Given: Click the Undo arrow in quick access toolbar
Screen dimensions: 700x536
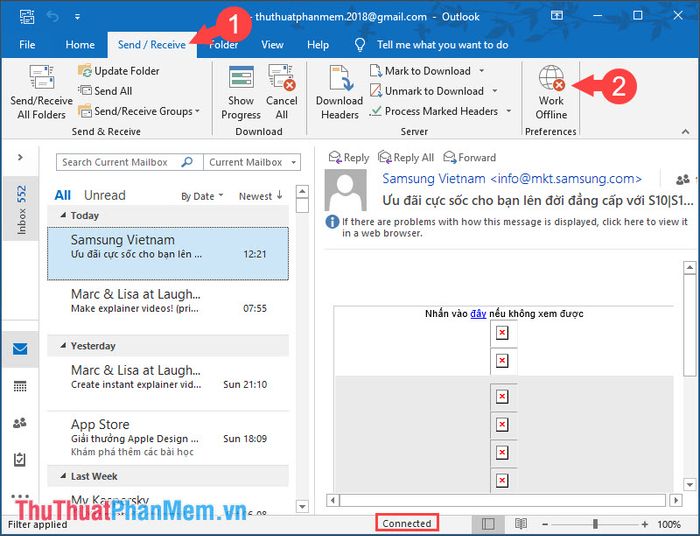Looking at the screenshot, I should pyautogui.click(x=53, y=17).
